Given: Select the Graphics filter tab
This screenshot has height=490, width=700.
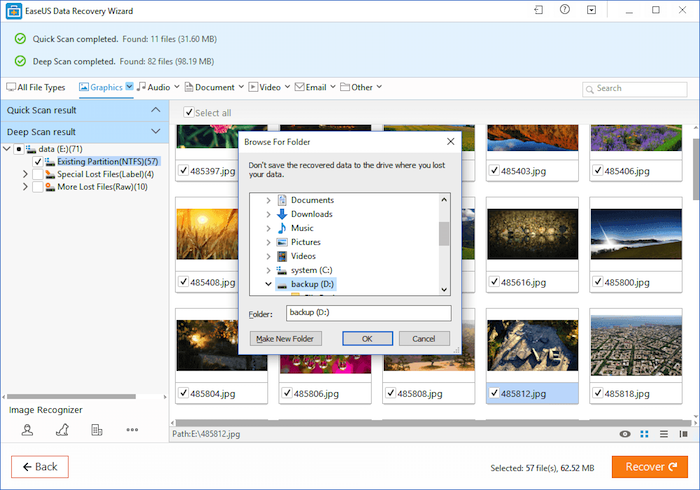Looking at the screenshot, I should [x=101, y=87].
